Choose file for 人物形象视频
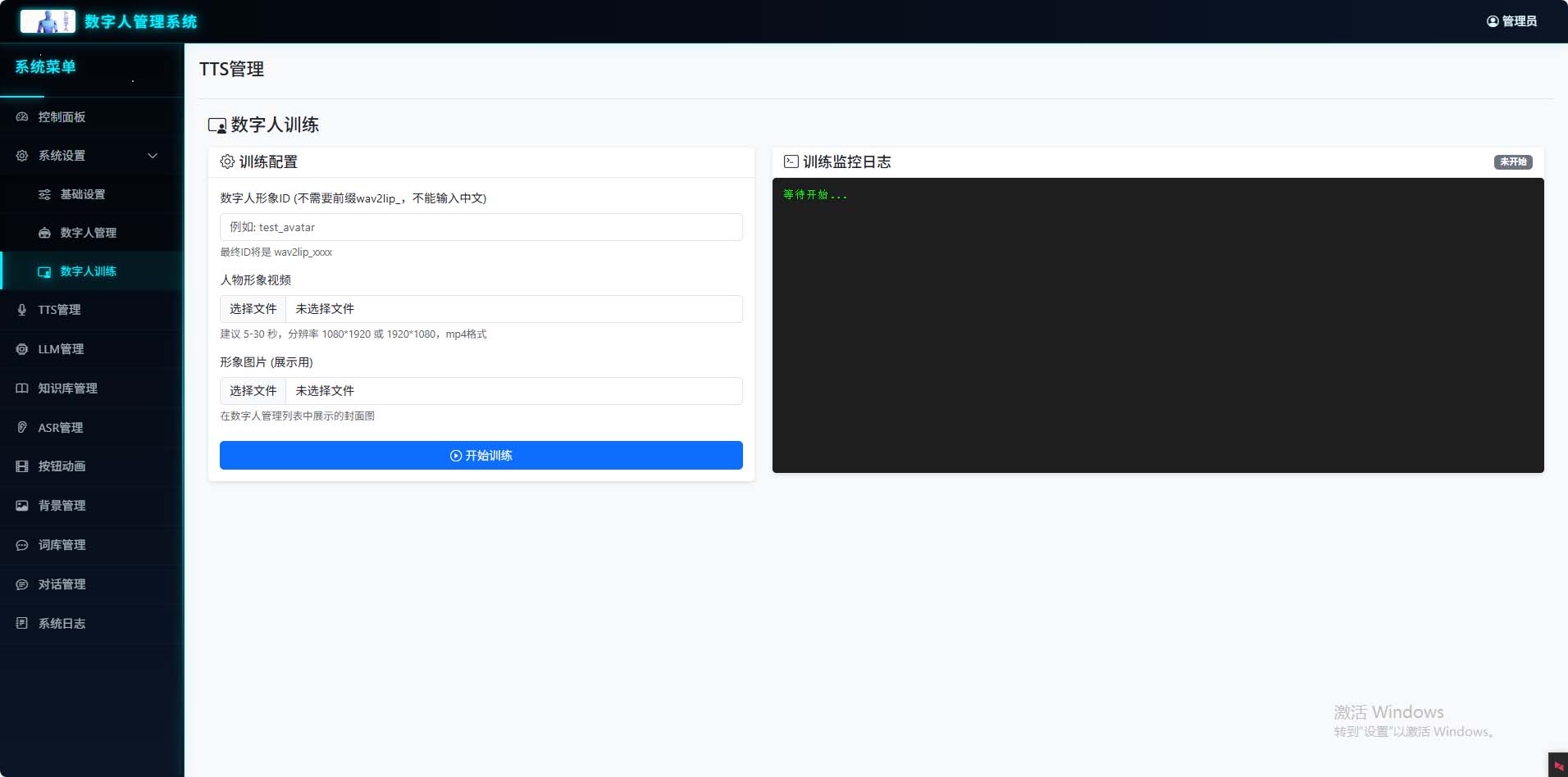 coord(253,309)
